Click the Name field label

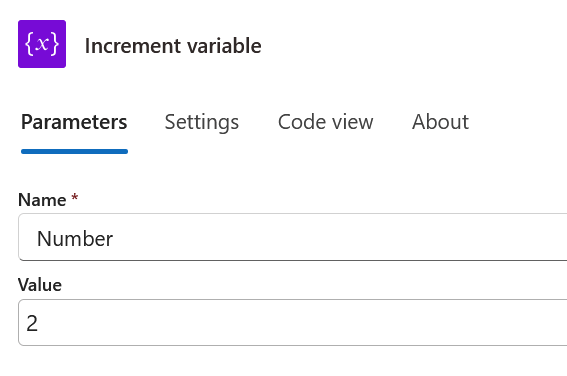[x=42, y=200]
